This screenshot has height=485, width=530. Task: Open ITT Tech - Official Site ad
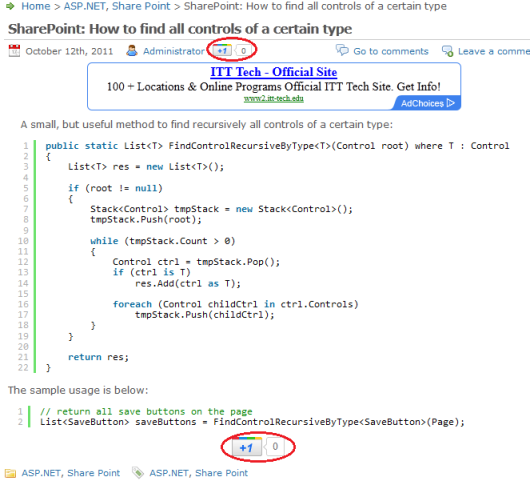click(x=274, y=72)
